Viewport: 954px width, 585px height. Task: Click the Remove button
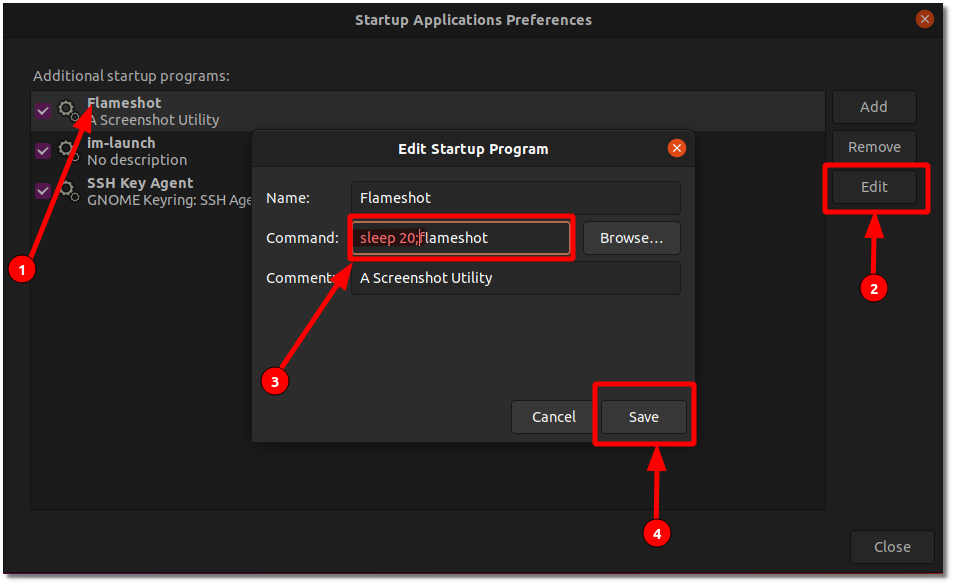pyautogui.click(x=874, y=147)
